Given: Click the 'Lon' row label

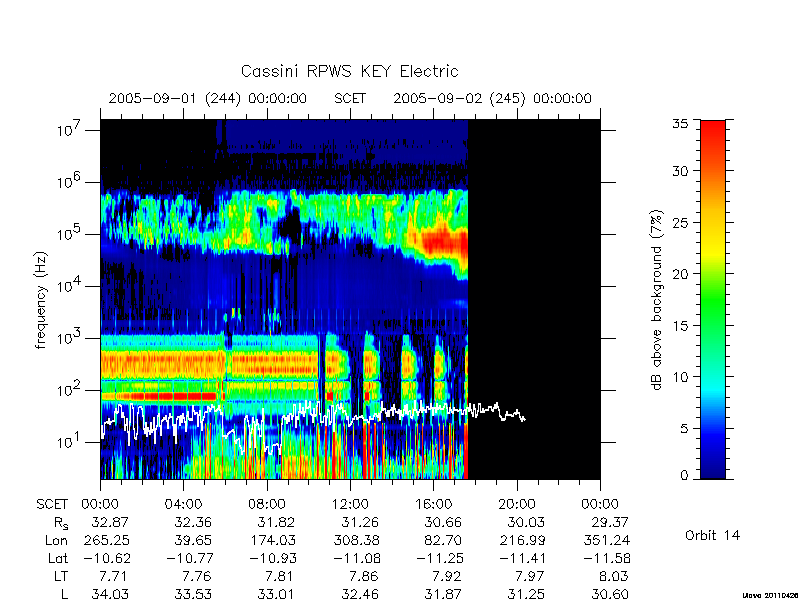Looking at the screenshot, I should pos(57,540).
